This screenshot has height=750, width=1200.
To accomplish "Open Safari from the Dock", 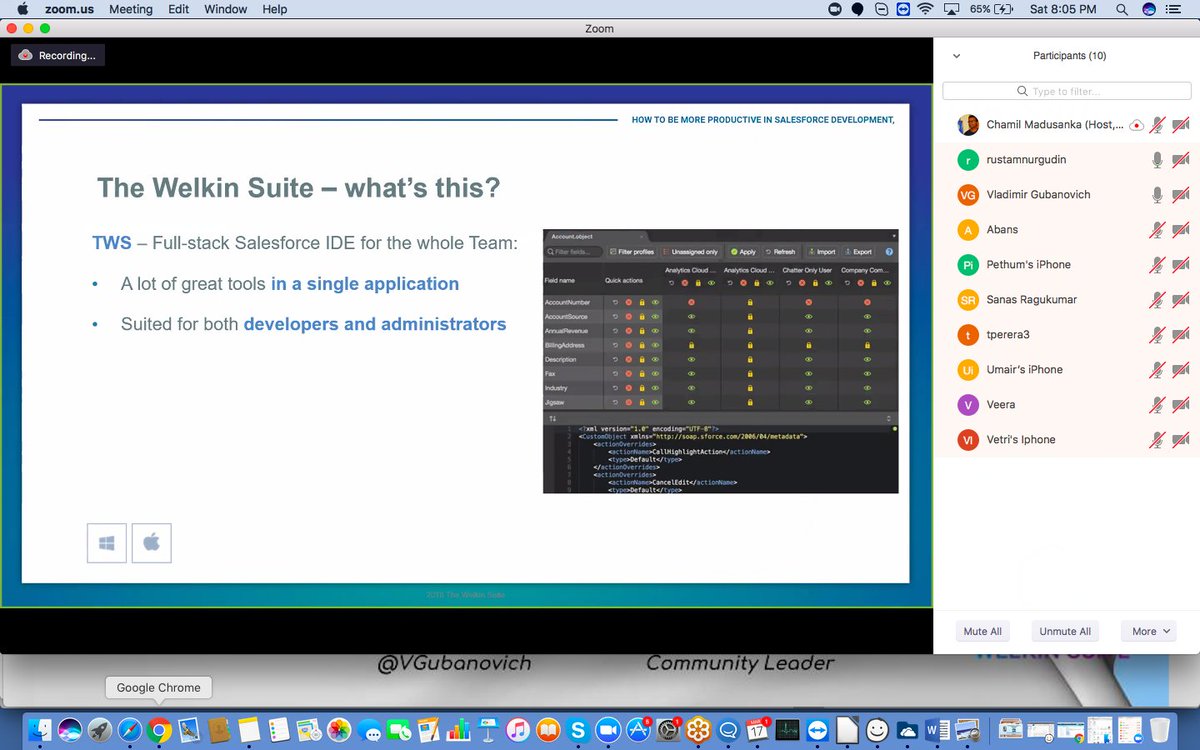I will coord(129,730).
